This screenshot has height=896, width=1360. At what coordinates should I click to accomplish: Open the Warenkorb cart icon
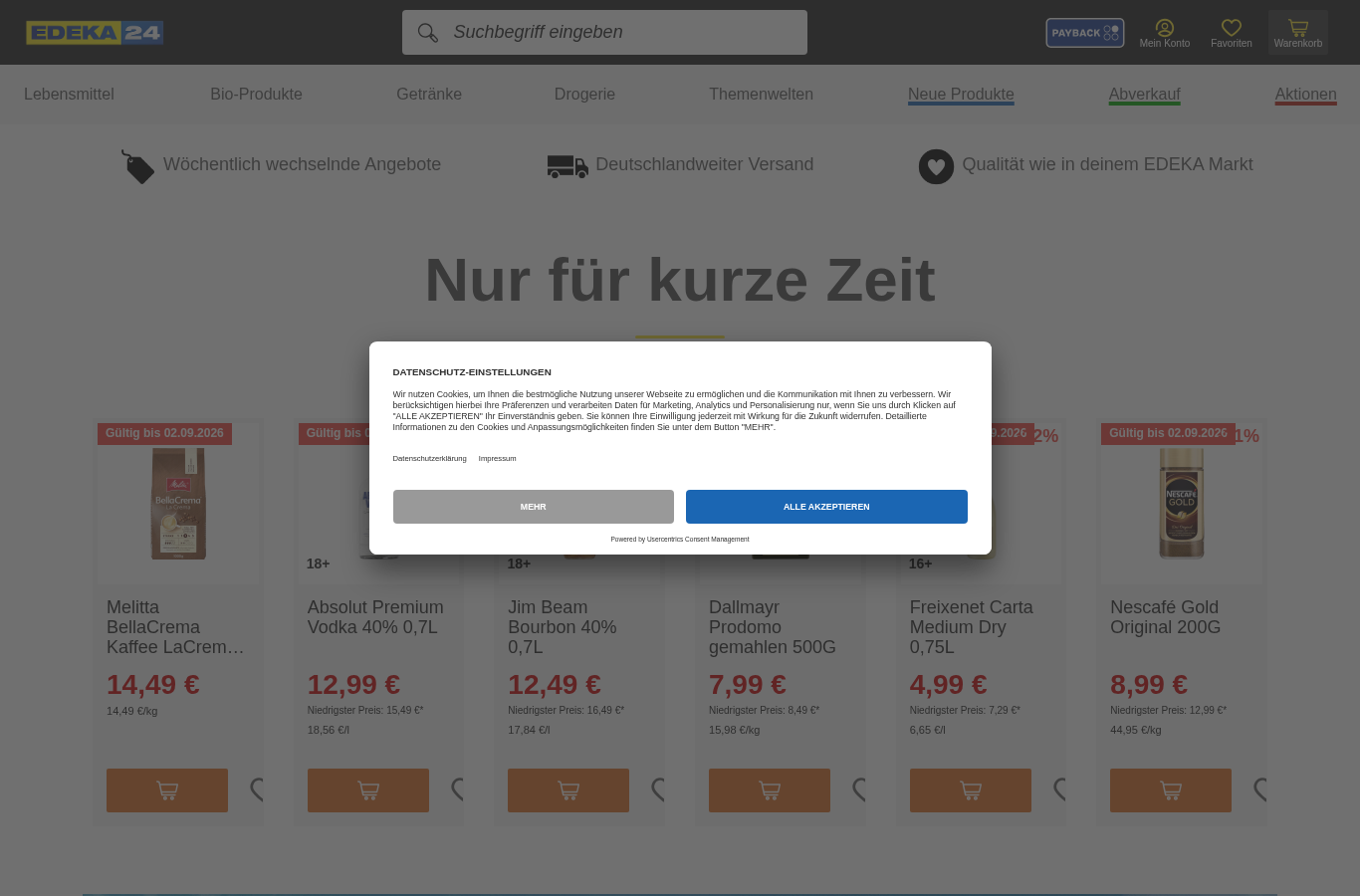(x=1298, y=33)
